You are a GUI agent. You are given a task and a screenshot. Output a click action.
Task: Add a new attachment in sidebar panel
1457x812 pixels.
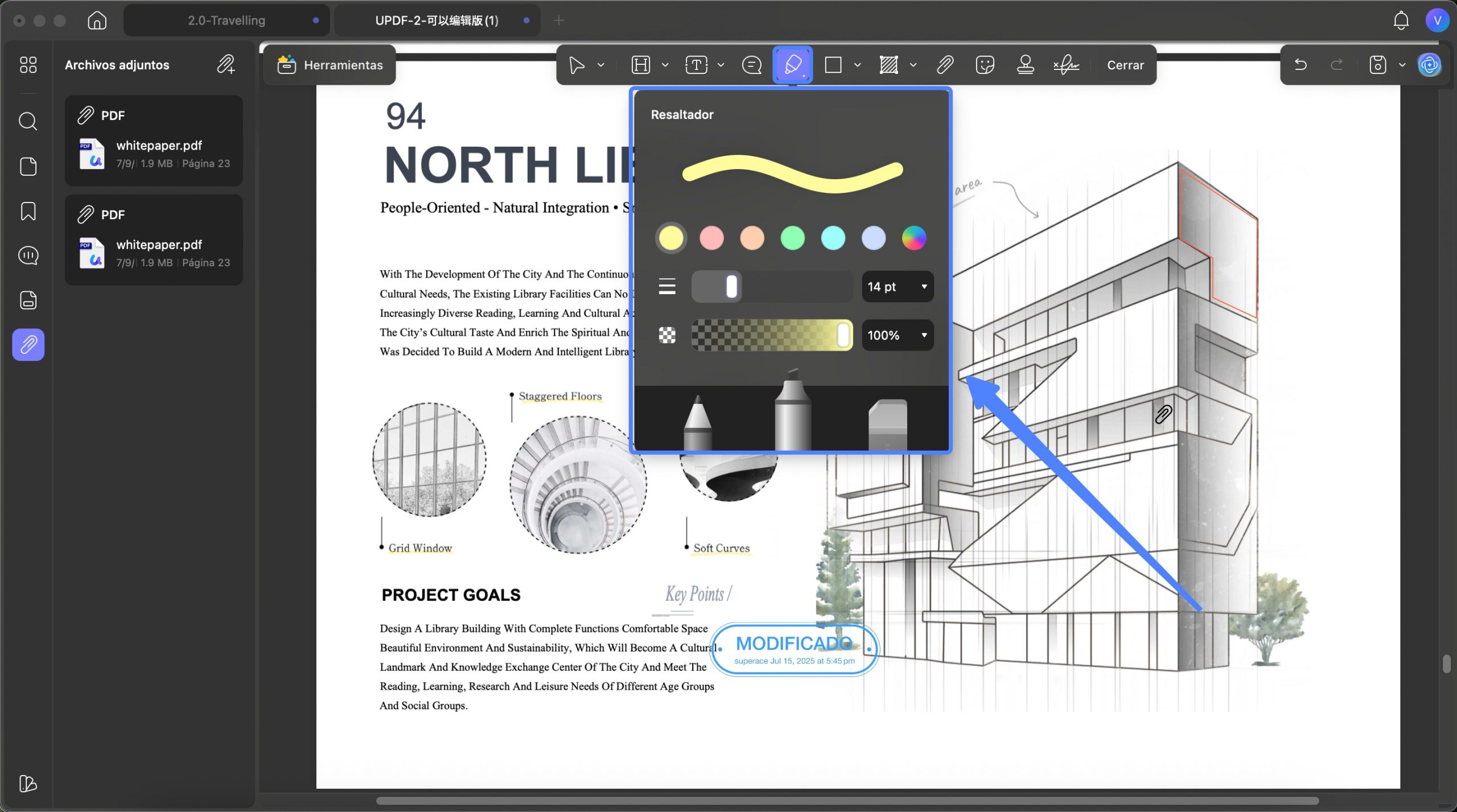click(x=226, y=65)
